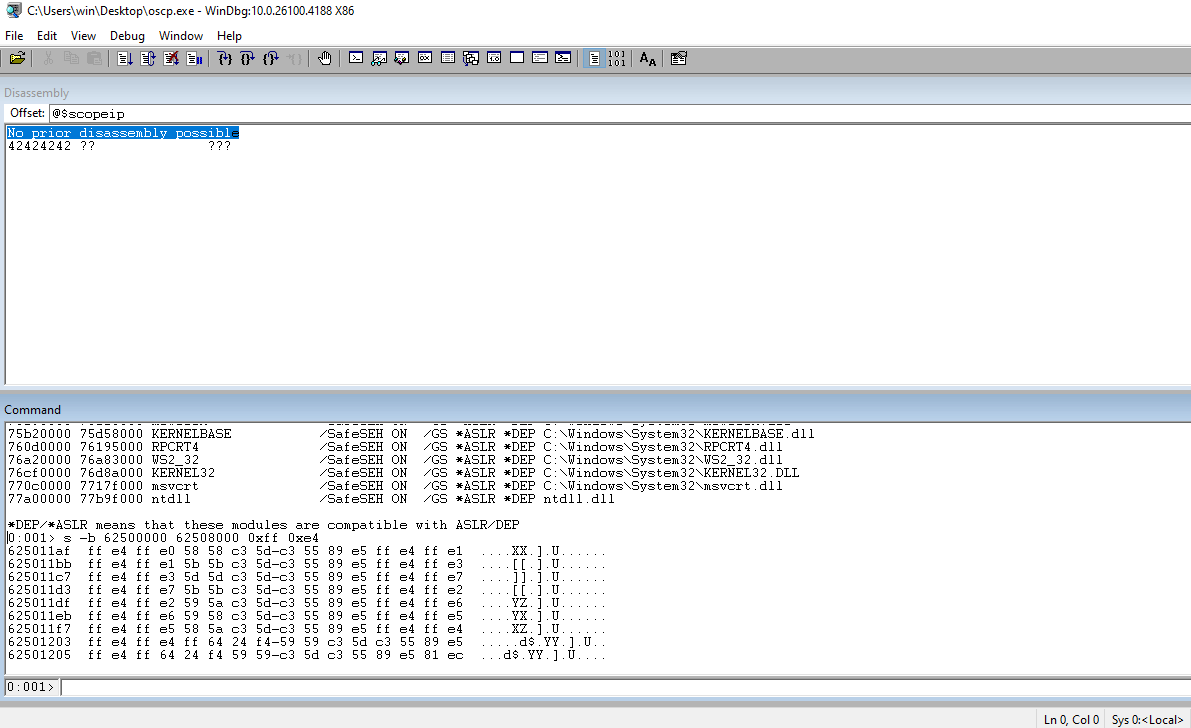The width and height of the screenshot is (1191, 728).
Task: Click the Step Into icon
Action: click(x=224, y=59)
